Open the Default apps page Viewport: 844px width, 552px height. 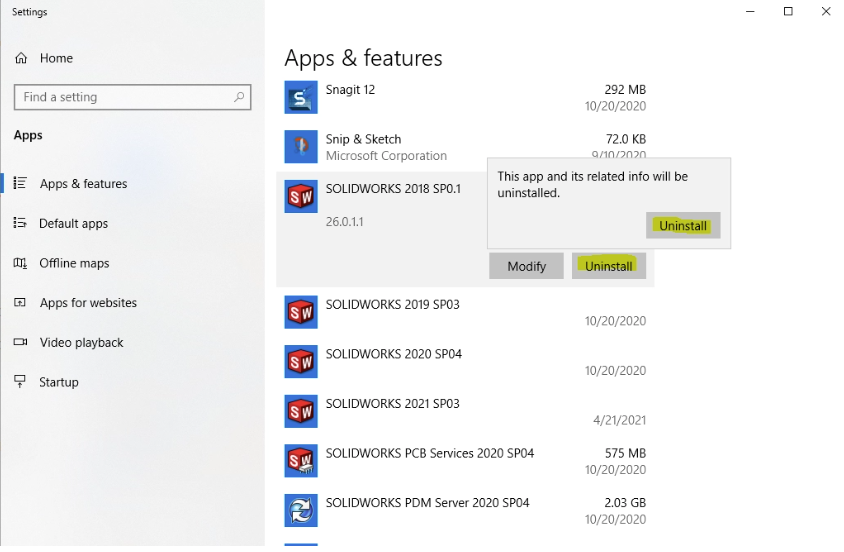pyautogui.click(x=72, y=223)
